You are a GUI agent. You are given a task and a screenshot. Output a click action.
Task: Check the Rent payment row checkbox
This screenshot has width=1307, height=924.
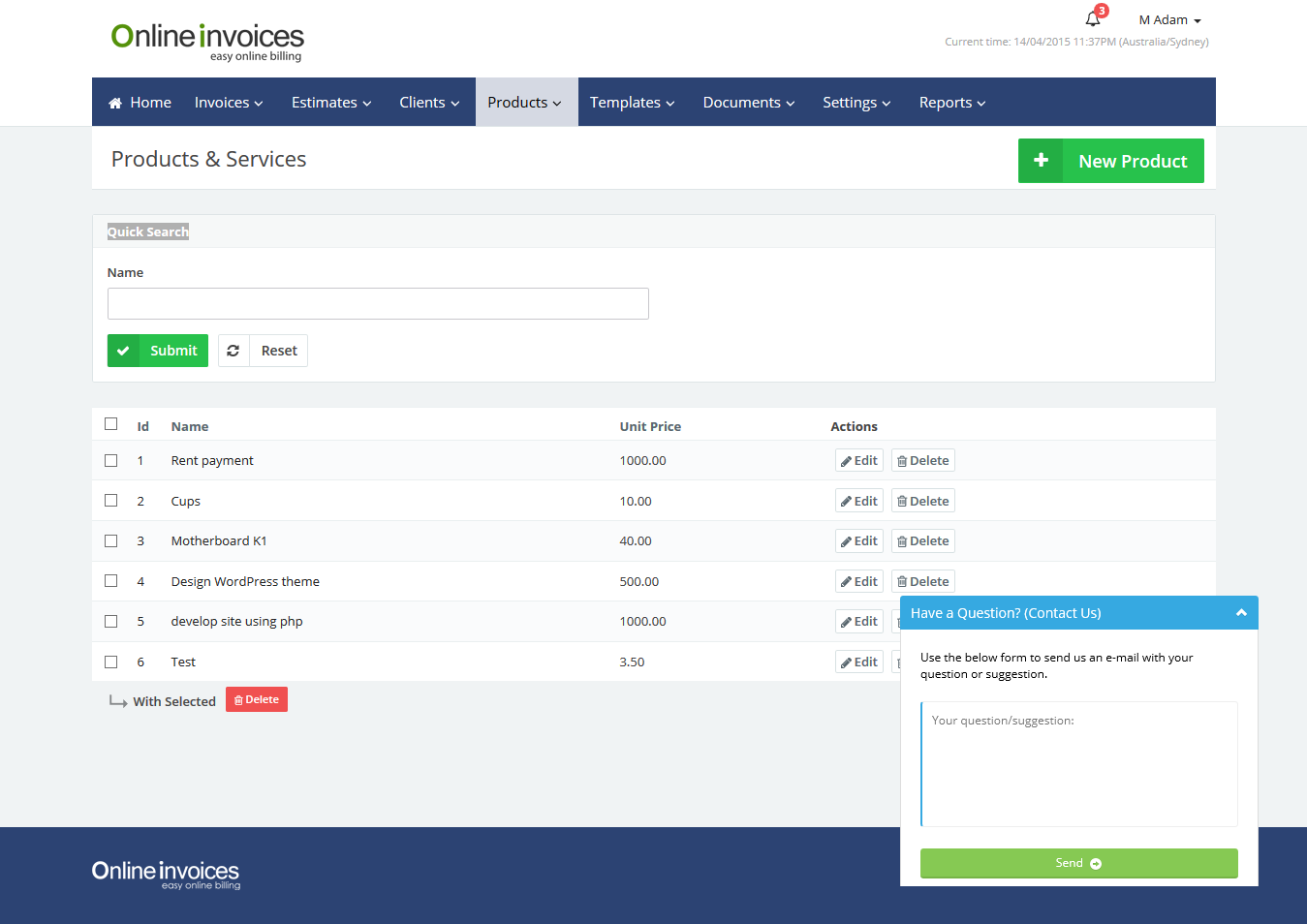[111, 461]
